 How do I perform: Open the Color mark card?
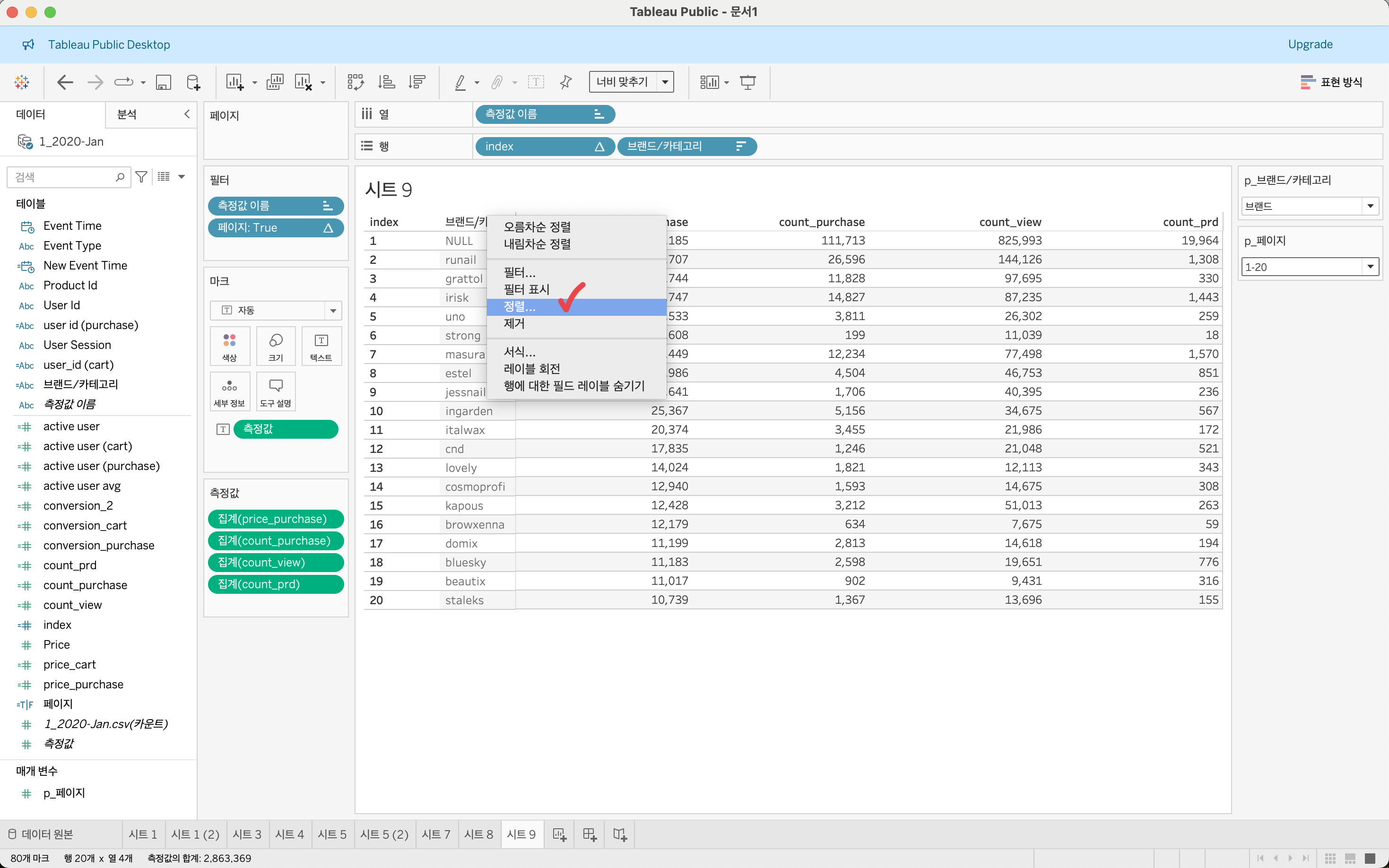tap(230, 346)
